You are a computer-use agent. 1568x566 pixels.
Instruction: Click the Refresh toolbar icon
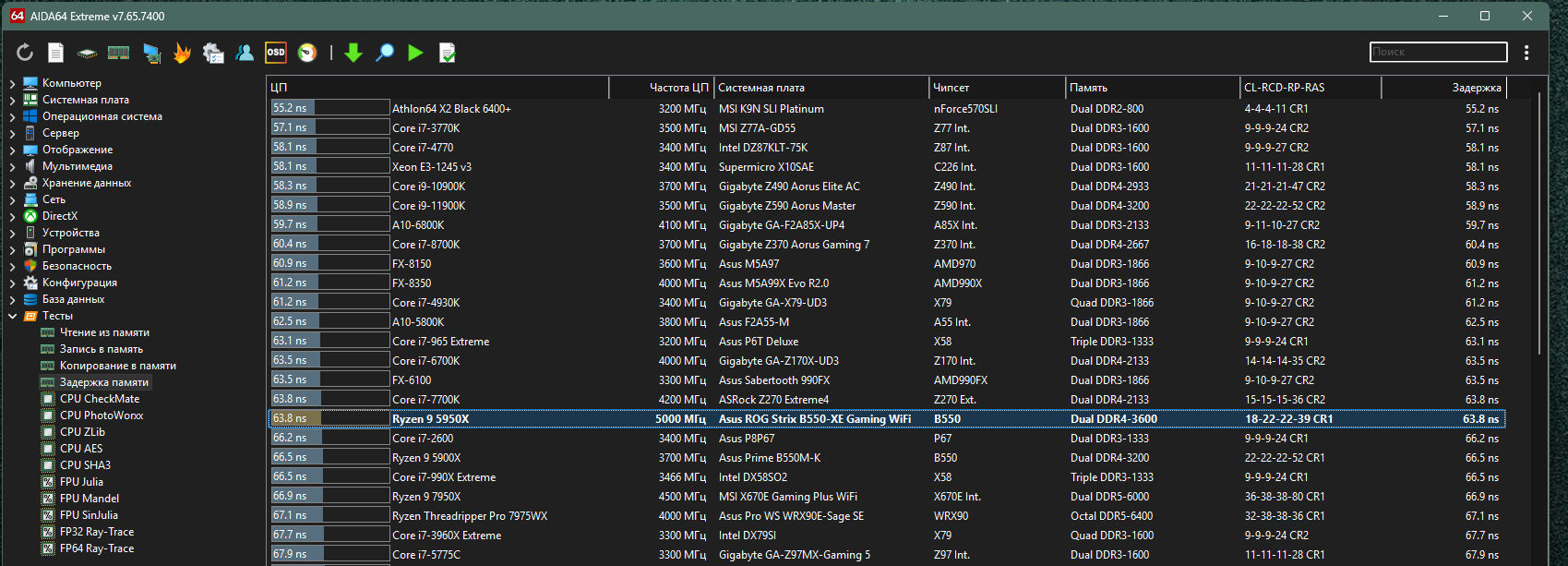click(x=25, y=53)
